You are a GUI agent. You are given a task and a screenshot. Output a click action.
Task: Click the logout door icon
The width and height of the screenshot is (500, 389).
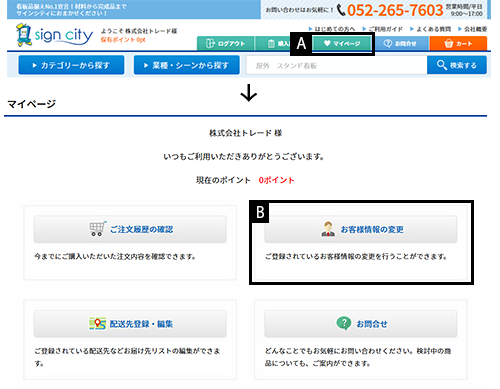[210, 44]
